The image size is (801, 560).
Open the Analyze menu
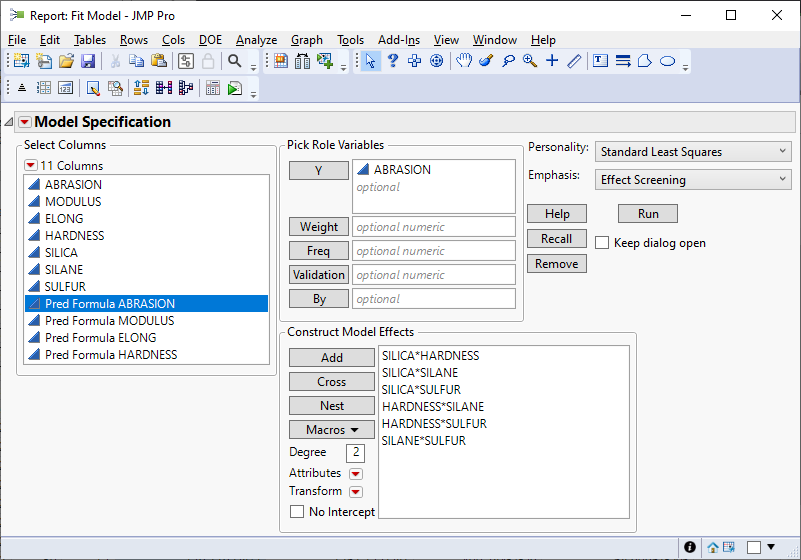point(256,40)
